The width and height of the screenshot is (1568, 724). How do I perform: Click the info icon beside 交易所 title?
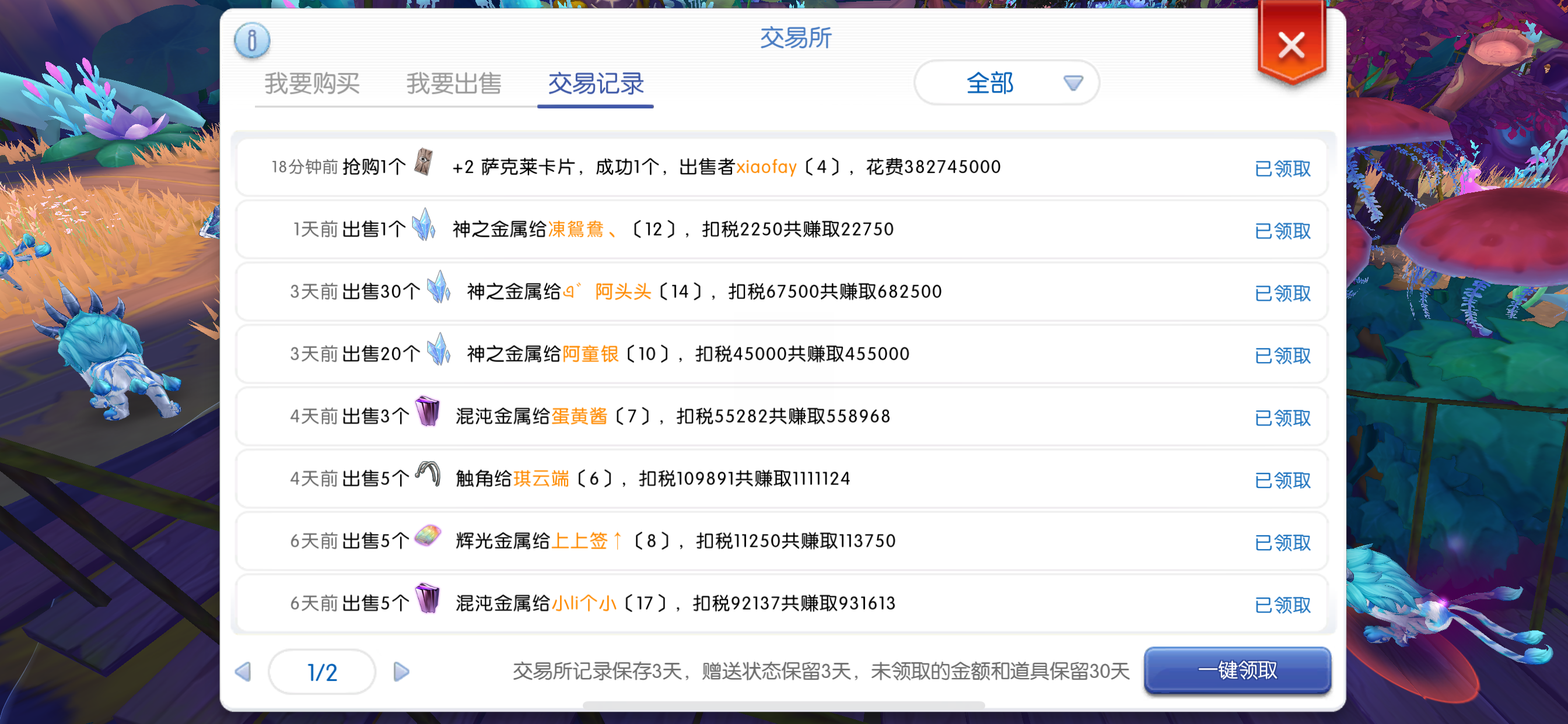click(251, 41)
